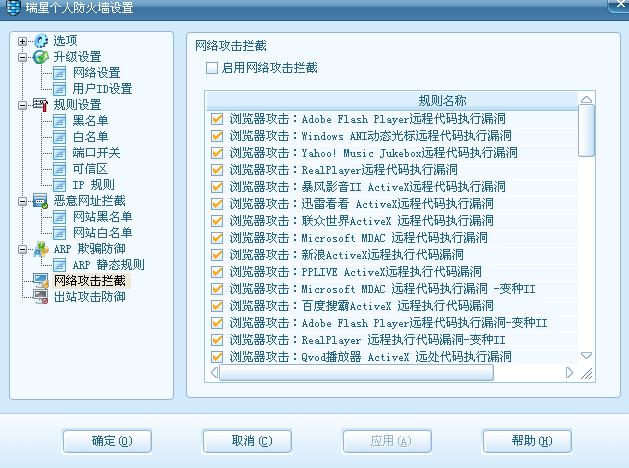Screen dimensions: 629x468
Task: Click the 帮助(H) button
Action: 527,441
